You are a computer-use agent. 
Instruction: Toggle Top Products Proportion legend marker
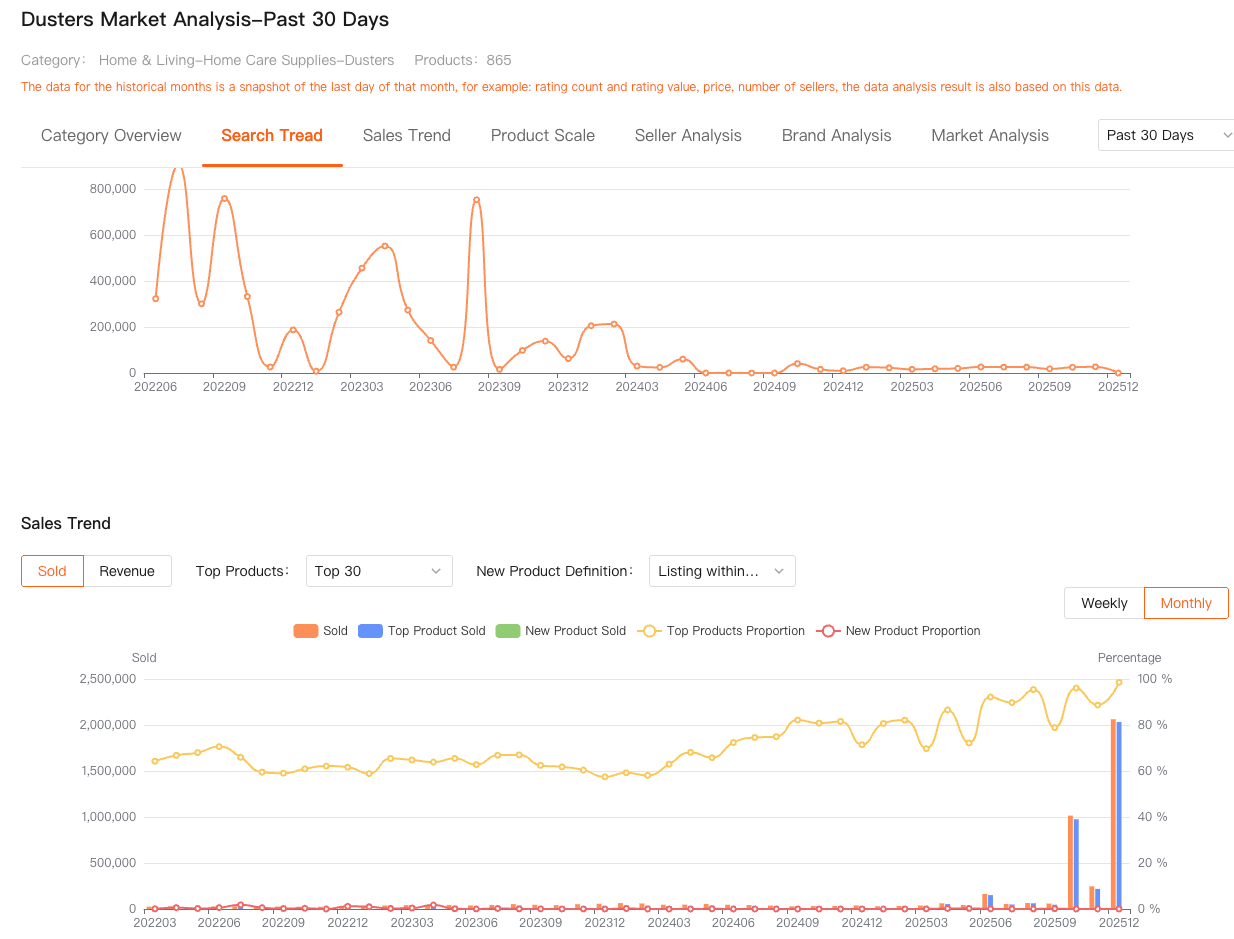click(x=650, y=631)
